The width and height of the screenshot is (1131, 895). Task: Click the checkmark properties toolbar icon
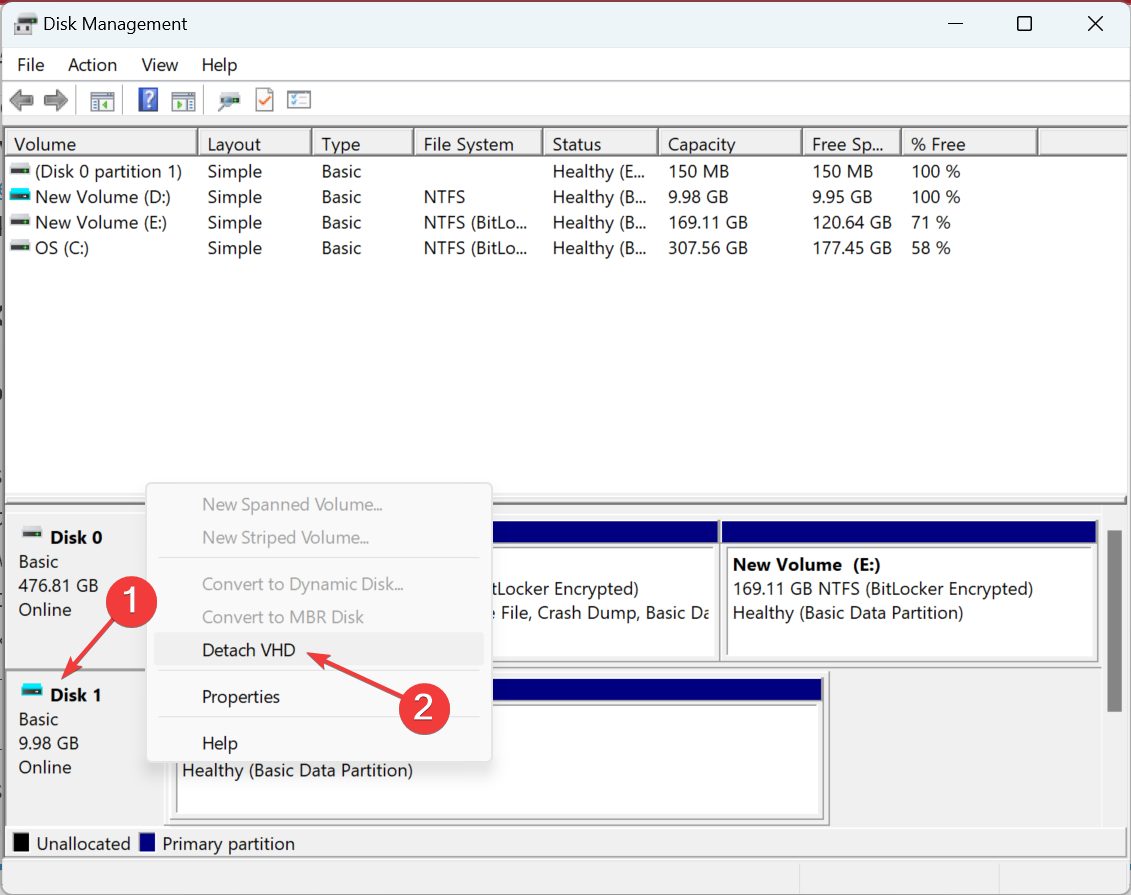[265, 100]
